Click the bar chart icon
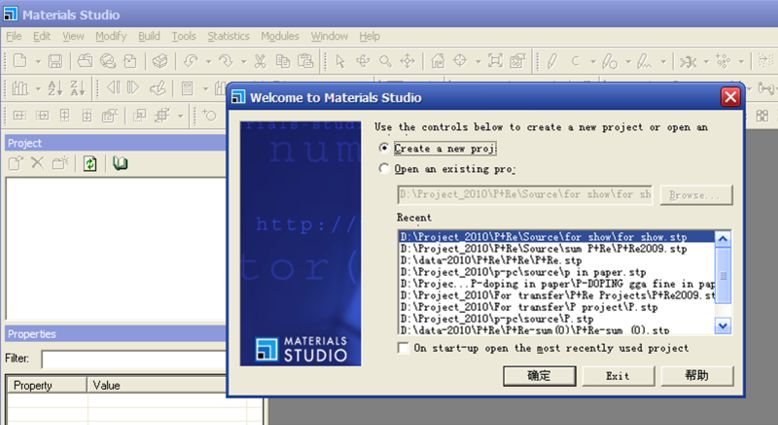778x425 pixels. [x=20, y=89]
